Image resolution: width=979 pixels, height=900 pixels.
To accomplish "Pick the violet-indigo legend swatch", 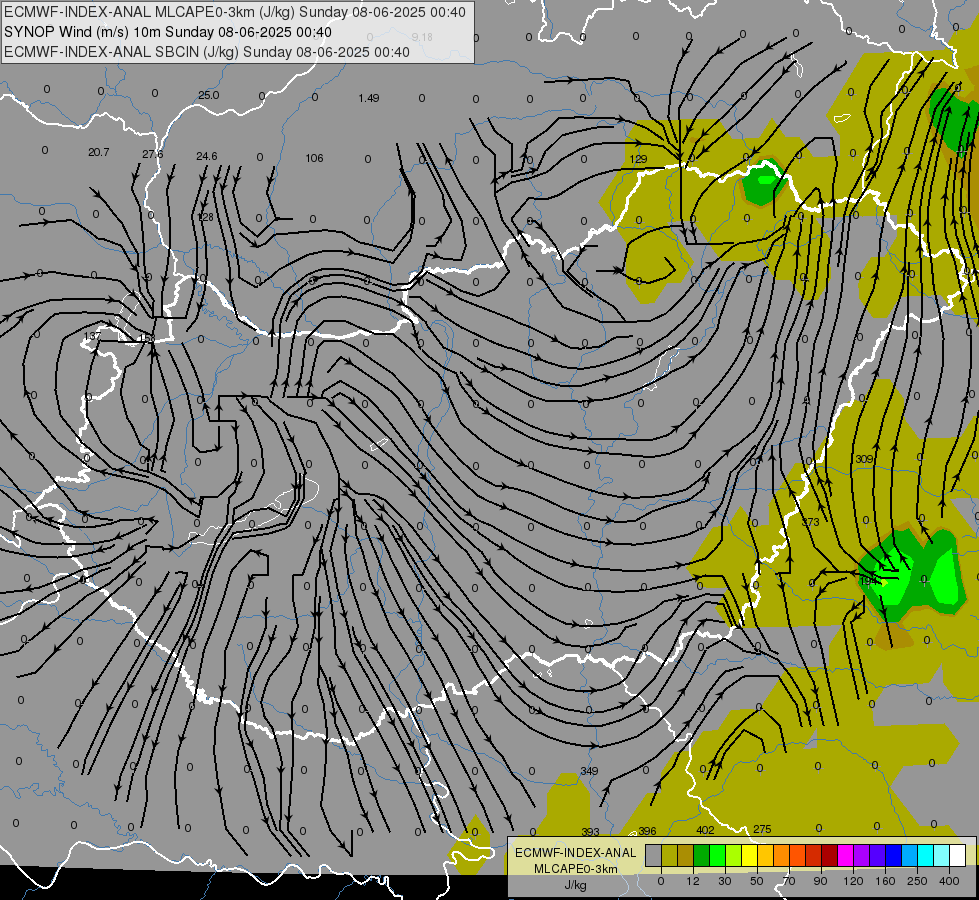I will [x=878, y=855].
